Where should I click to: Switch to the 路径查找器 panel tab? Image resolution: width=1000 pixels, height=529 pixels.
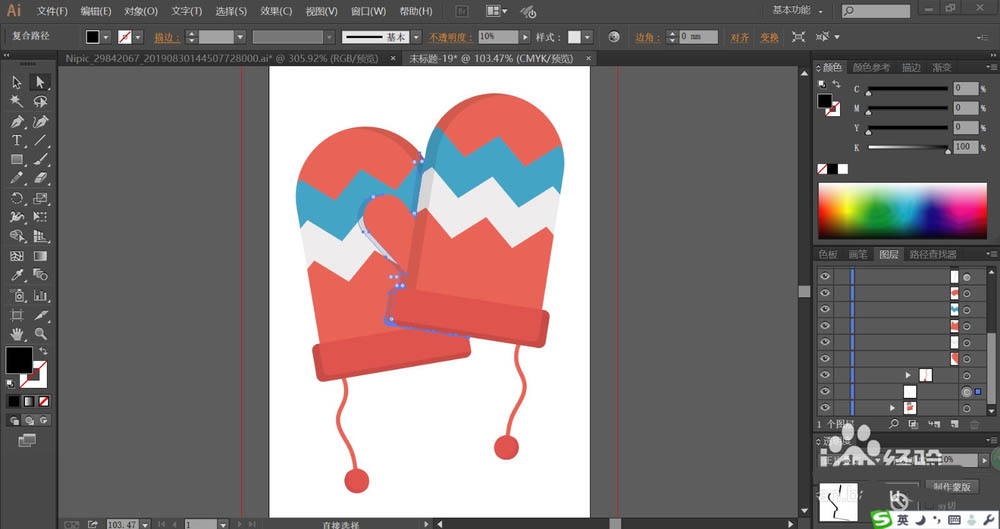932,254
